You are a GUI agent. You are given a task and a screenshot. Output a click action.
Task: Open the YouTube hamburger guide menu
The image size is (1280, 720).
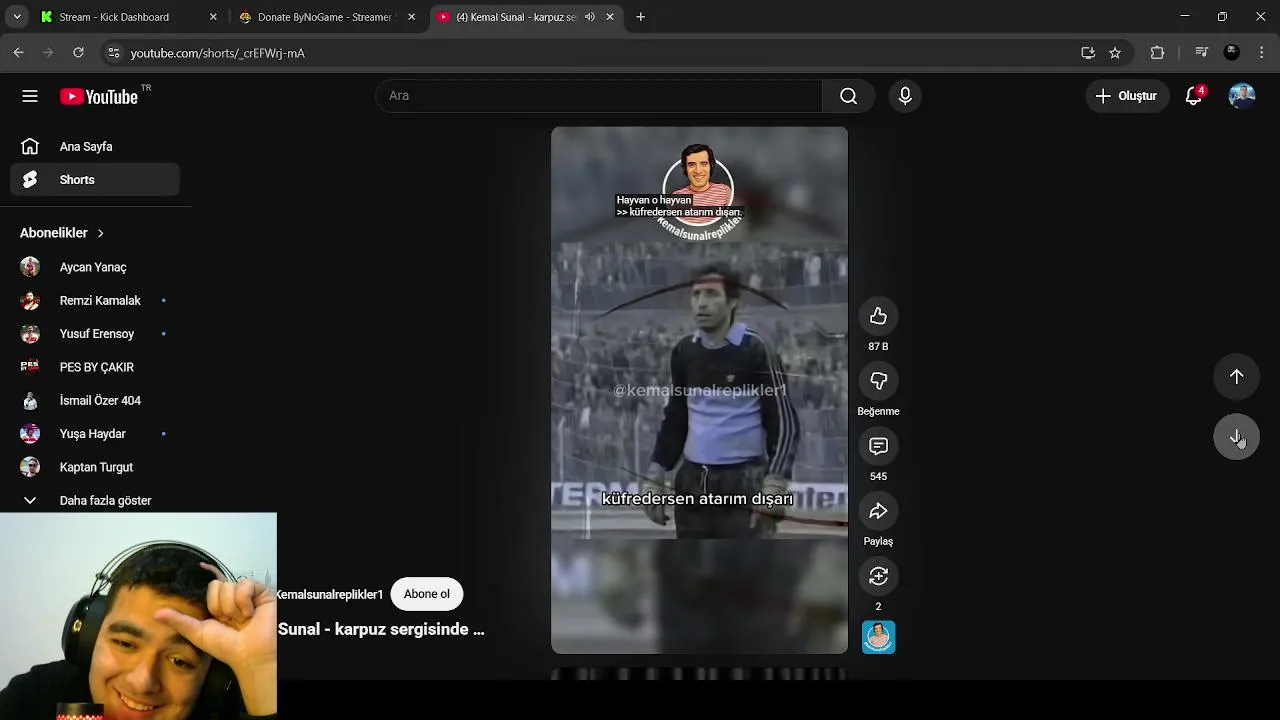tap(30, 96)
